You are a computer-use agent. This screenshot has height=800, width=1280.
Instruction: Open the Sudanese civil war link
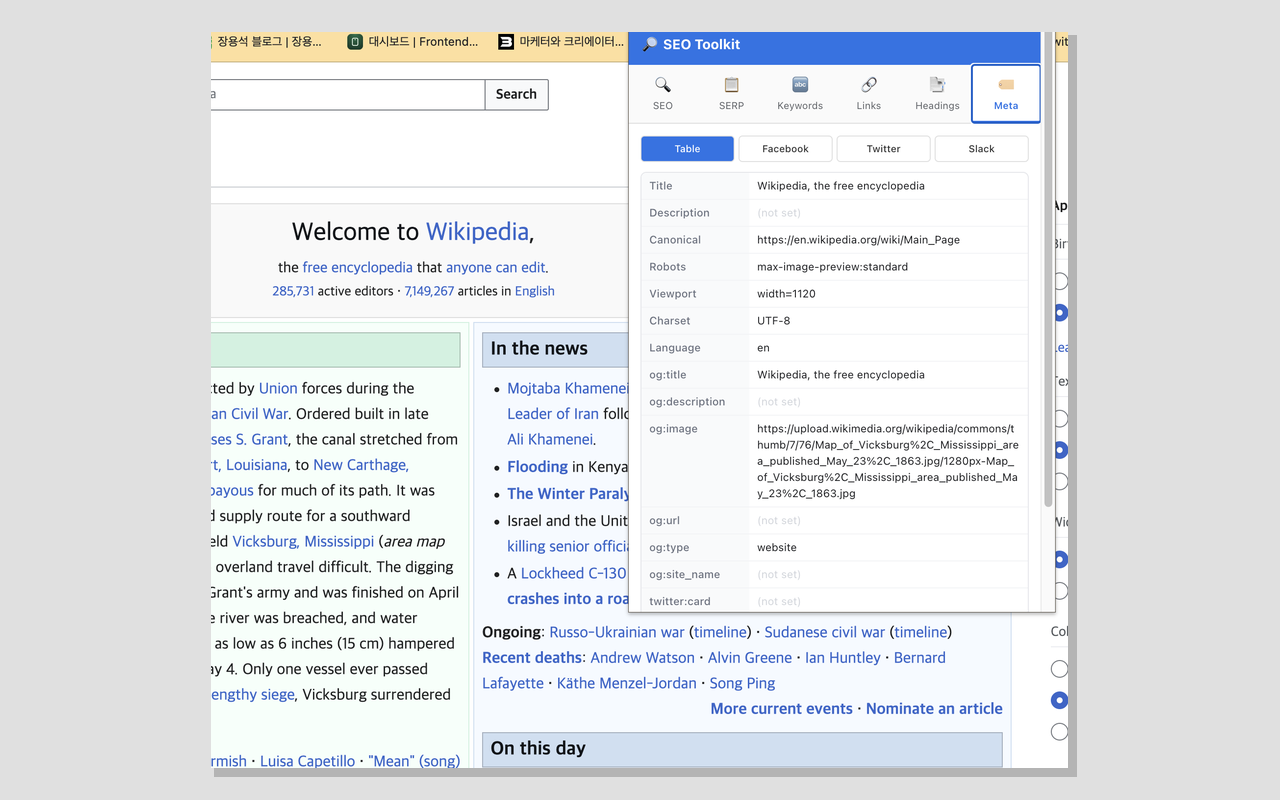point(825,632)
